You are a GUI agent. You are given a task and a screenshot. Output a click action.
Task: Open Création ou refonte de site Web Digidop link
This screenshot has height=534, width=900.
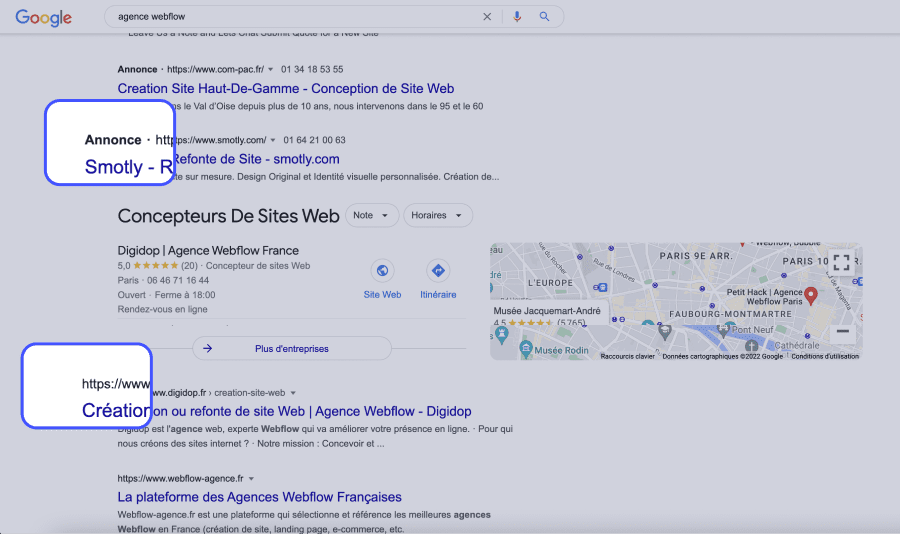tap(277, 411)
